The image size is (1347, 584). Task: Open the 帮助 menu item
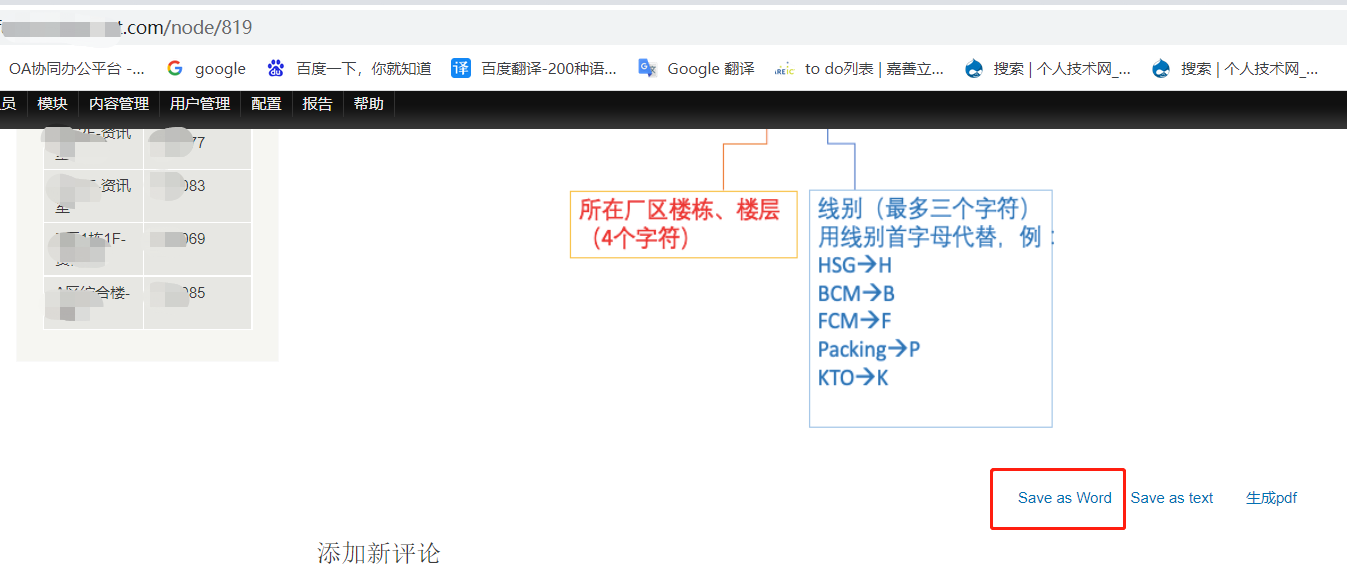click(x=368, y=104)
